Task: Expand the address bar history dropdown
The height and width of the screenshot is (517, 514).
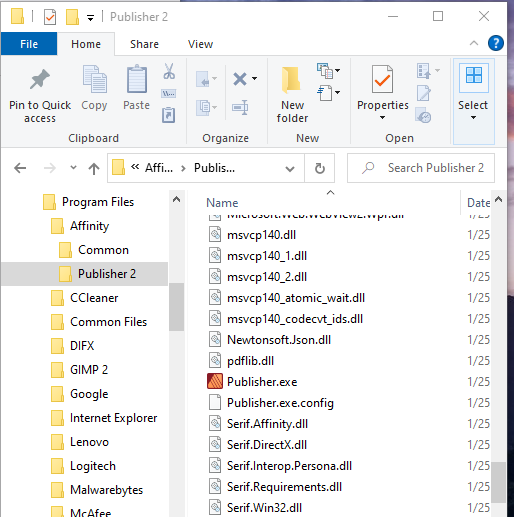Action: (x=290, y=169)
